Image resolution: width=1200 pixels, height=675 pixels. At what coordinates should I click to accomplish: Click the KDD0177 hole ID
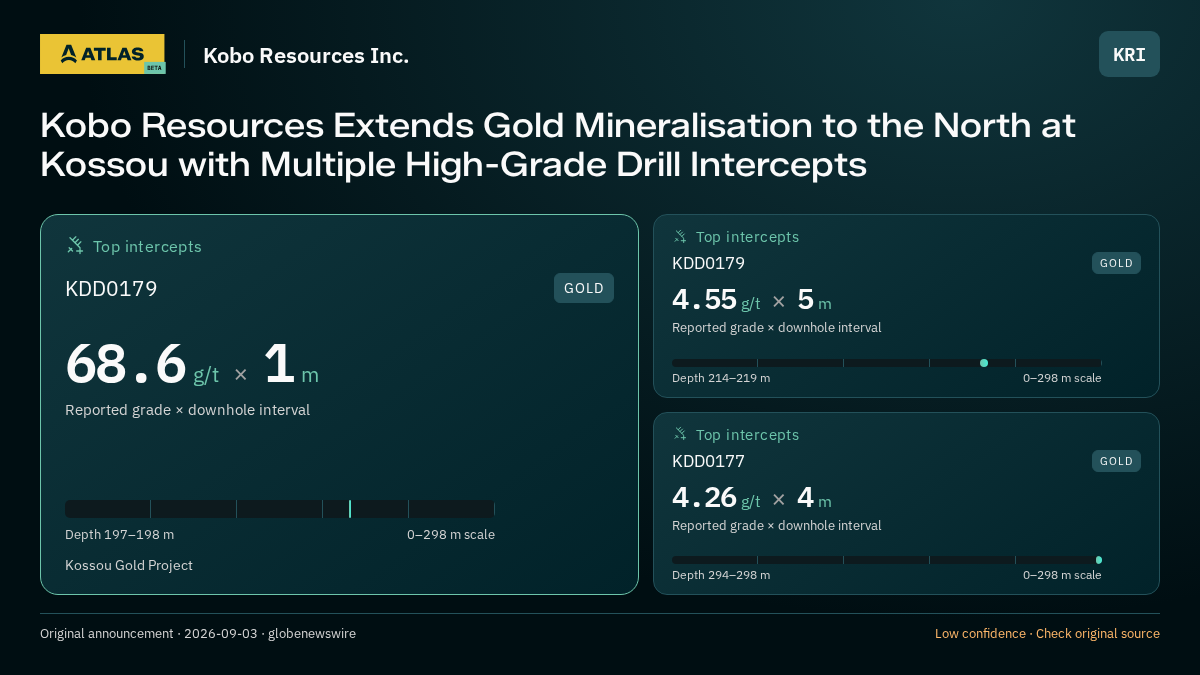coord(708,461)
